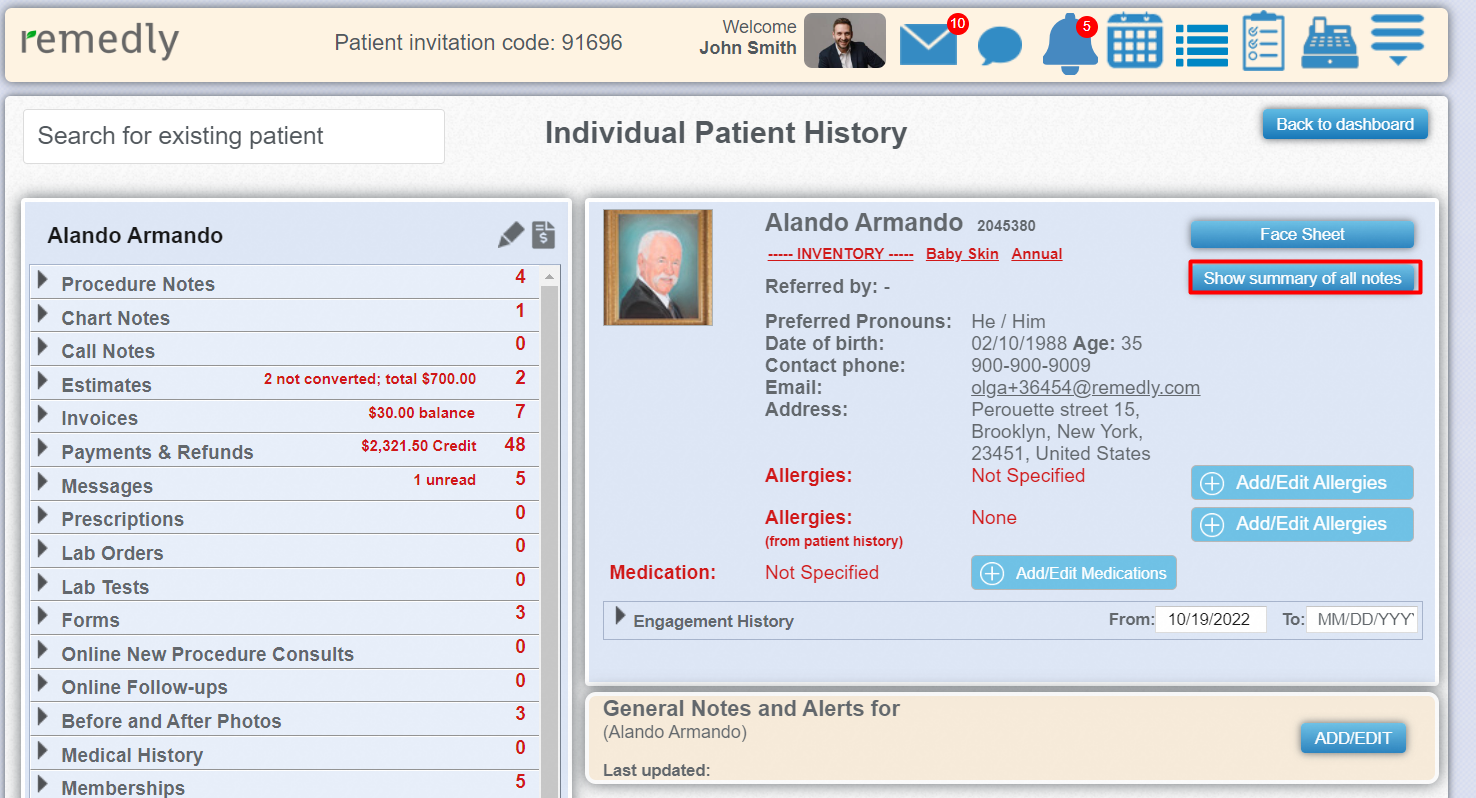Screen dimensions: 1476x798
Task: Click Show summary of all notes
Action: tap(1302, 278)
